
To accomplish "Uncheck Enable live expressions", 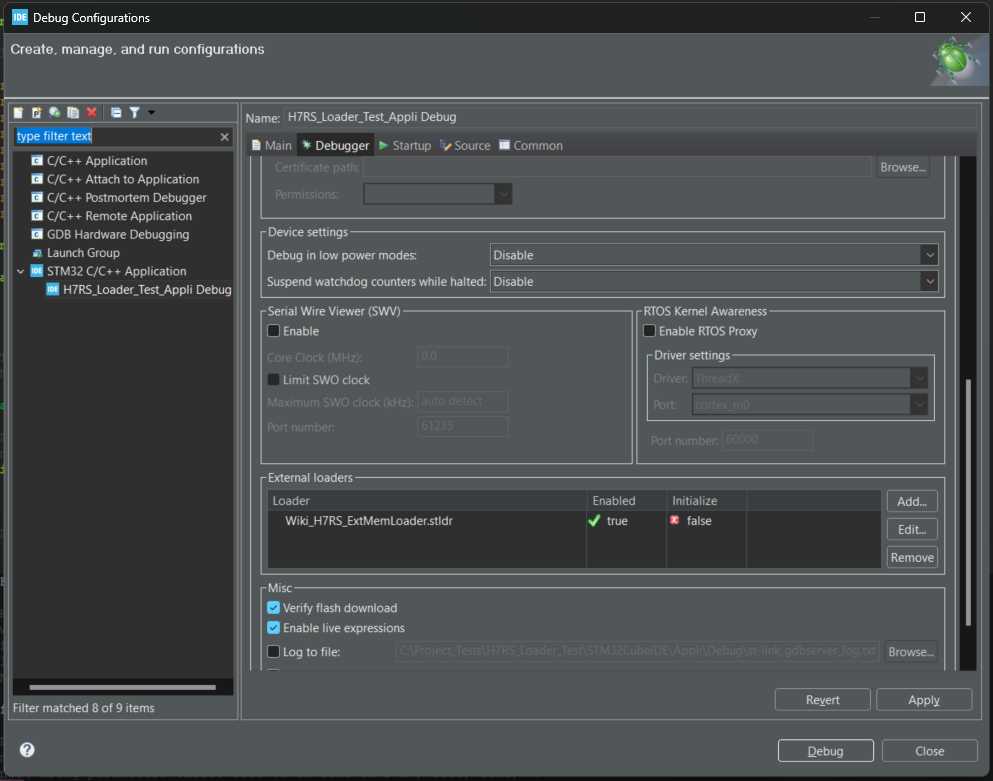I will click(x=274, y=628).
